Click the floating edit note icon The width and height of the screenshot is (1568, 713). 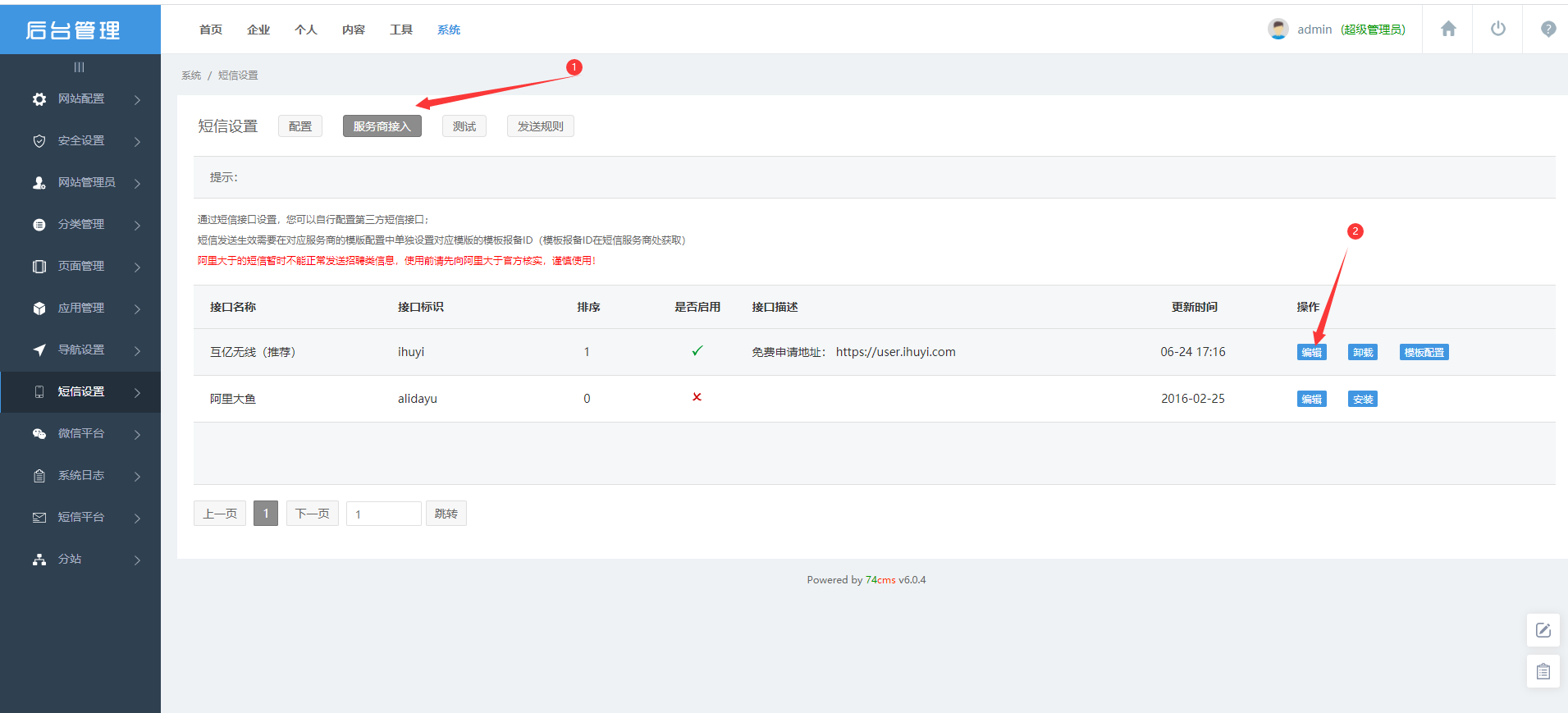(1543, 630)
